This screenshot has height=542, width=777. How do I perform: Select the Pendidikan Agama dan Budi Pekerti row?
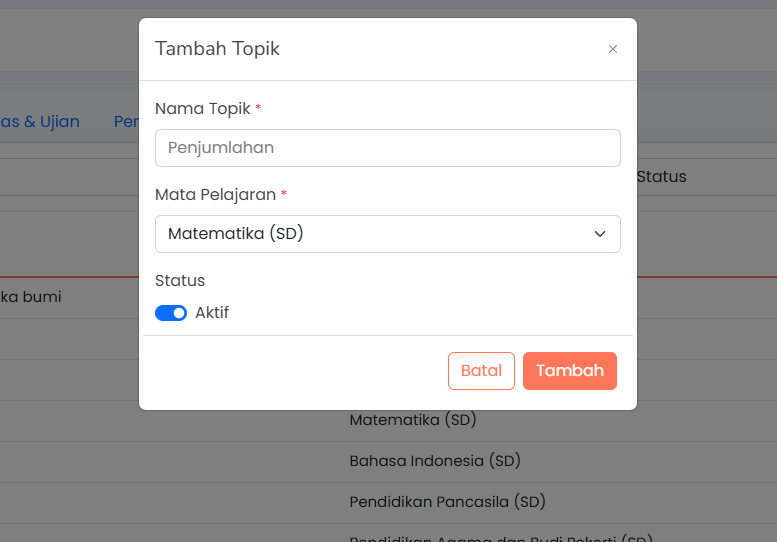pyautogui.click(x=388, y=534)
